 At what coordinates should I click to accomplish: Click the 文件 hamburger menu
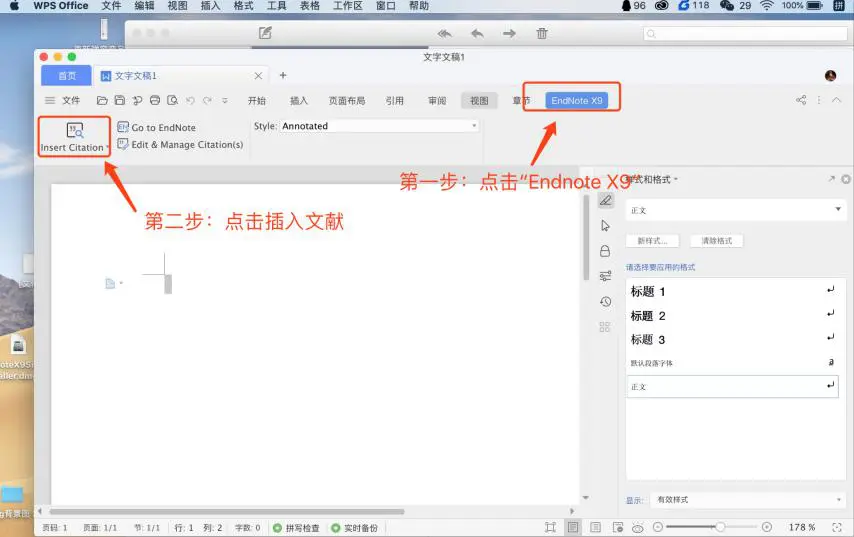[62, 100]
